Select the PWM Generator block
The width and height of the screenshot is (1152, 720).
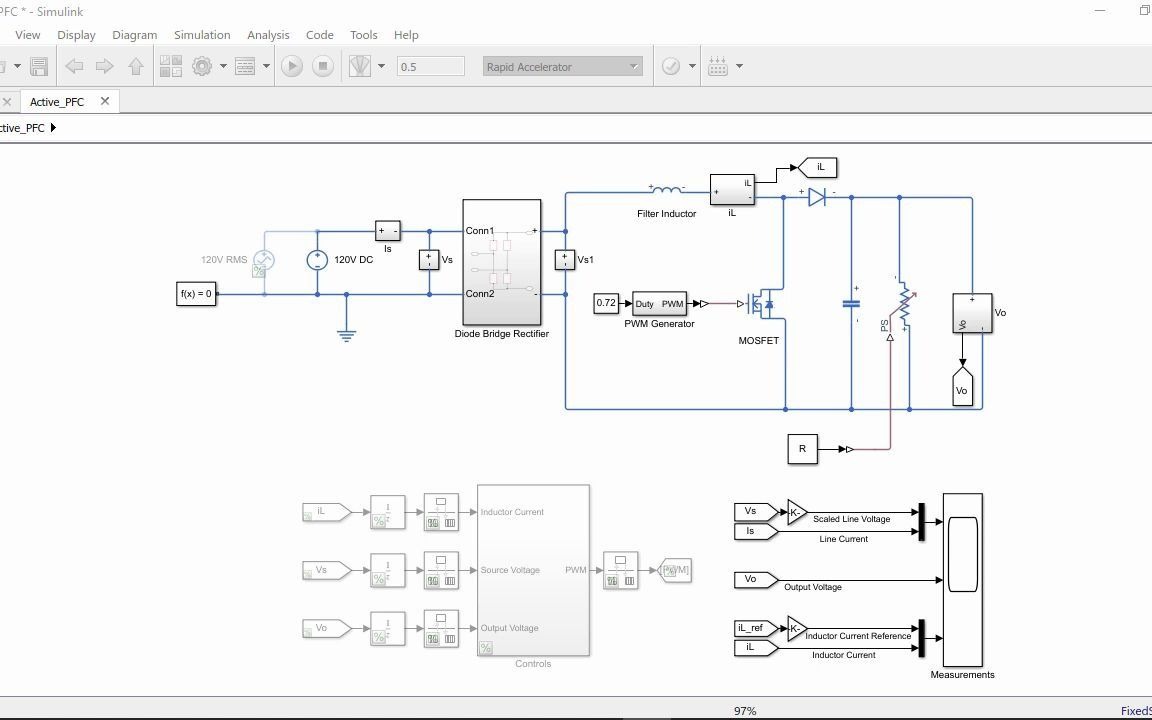(x=659, y=304)
